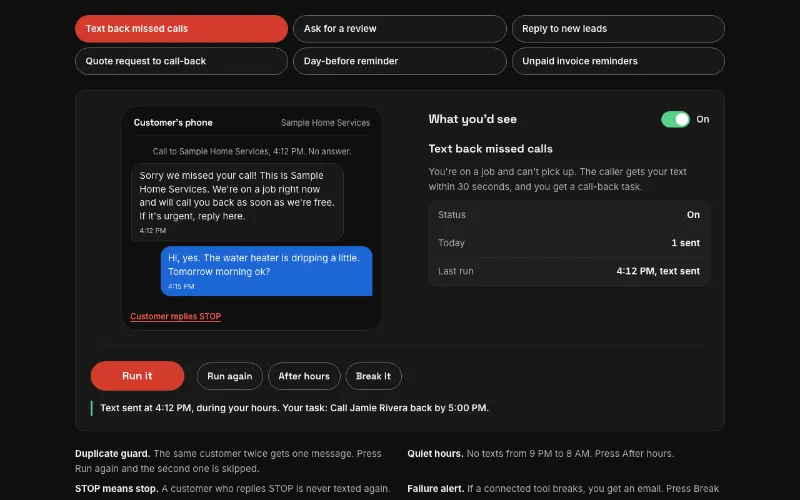The image size is (800, 500).
Task: Turn off the What you'd see toggle
Action: tap(675, 119)
